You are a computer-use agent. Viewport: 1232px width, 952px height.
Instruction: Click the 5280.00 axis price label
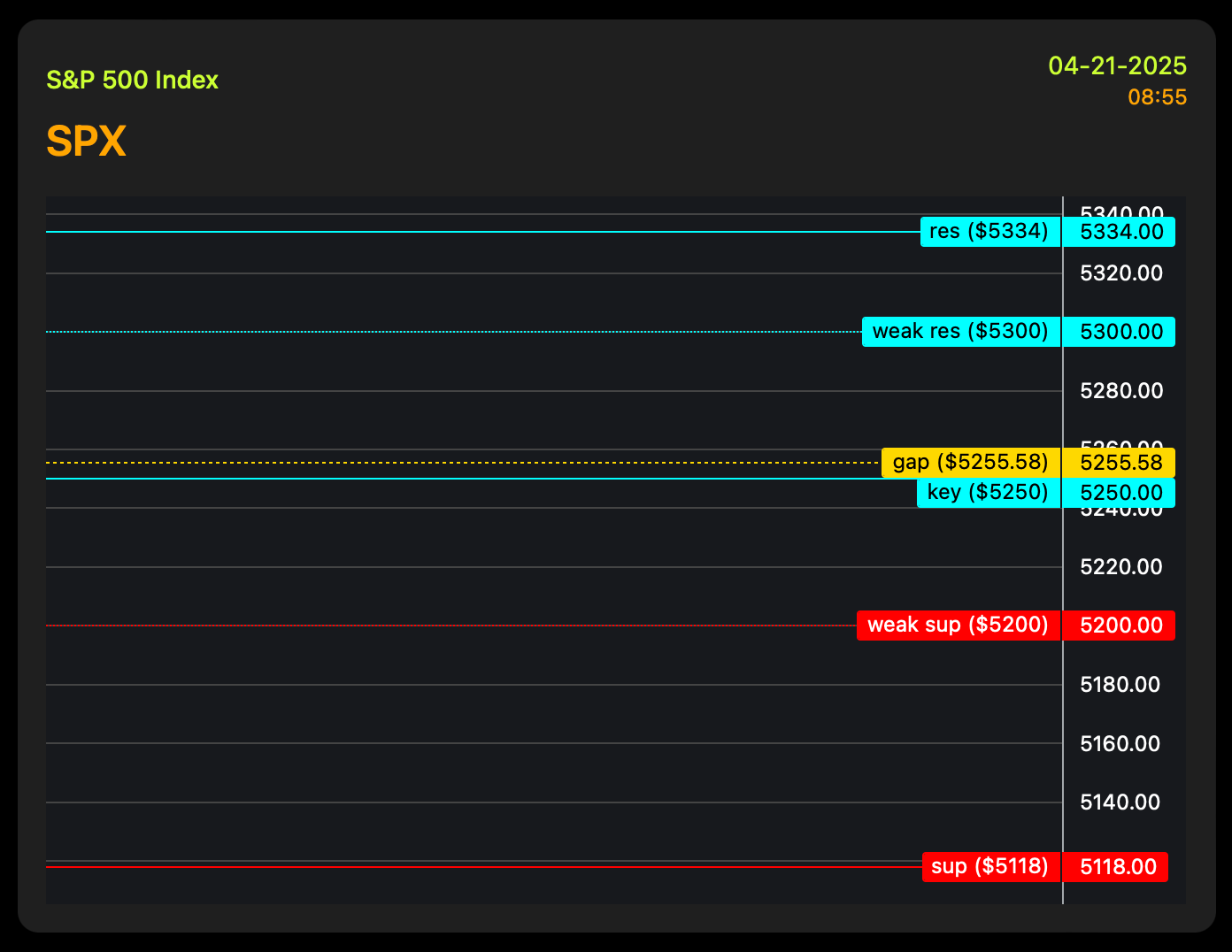click(x=1121, y=391)
